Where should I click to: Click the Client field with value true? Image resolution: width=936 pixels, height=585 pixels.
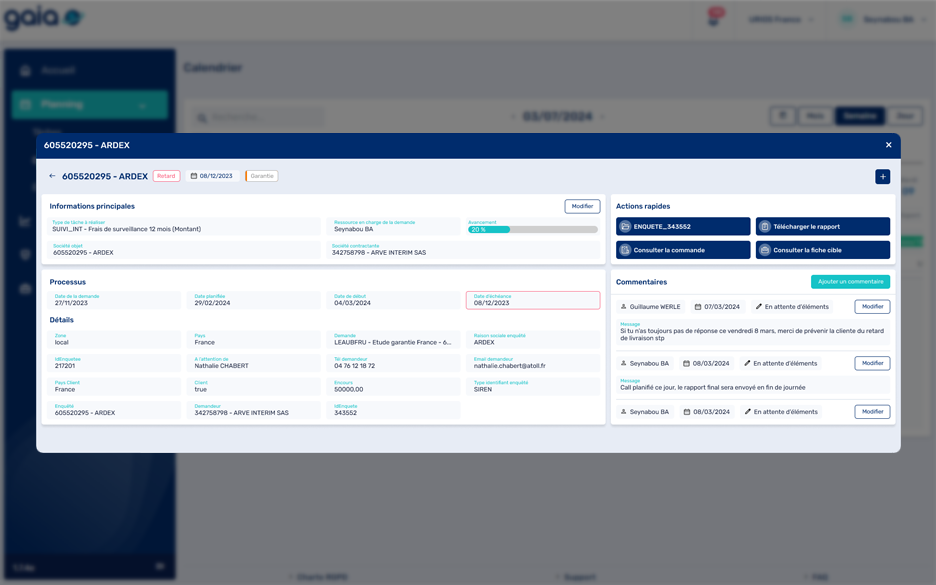click(x=254, y=386)
